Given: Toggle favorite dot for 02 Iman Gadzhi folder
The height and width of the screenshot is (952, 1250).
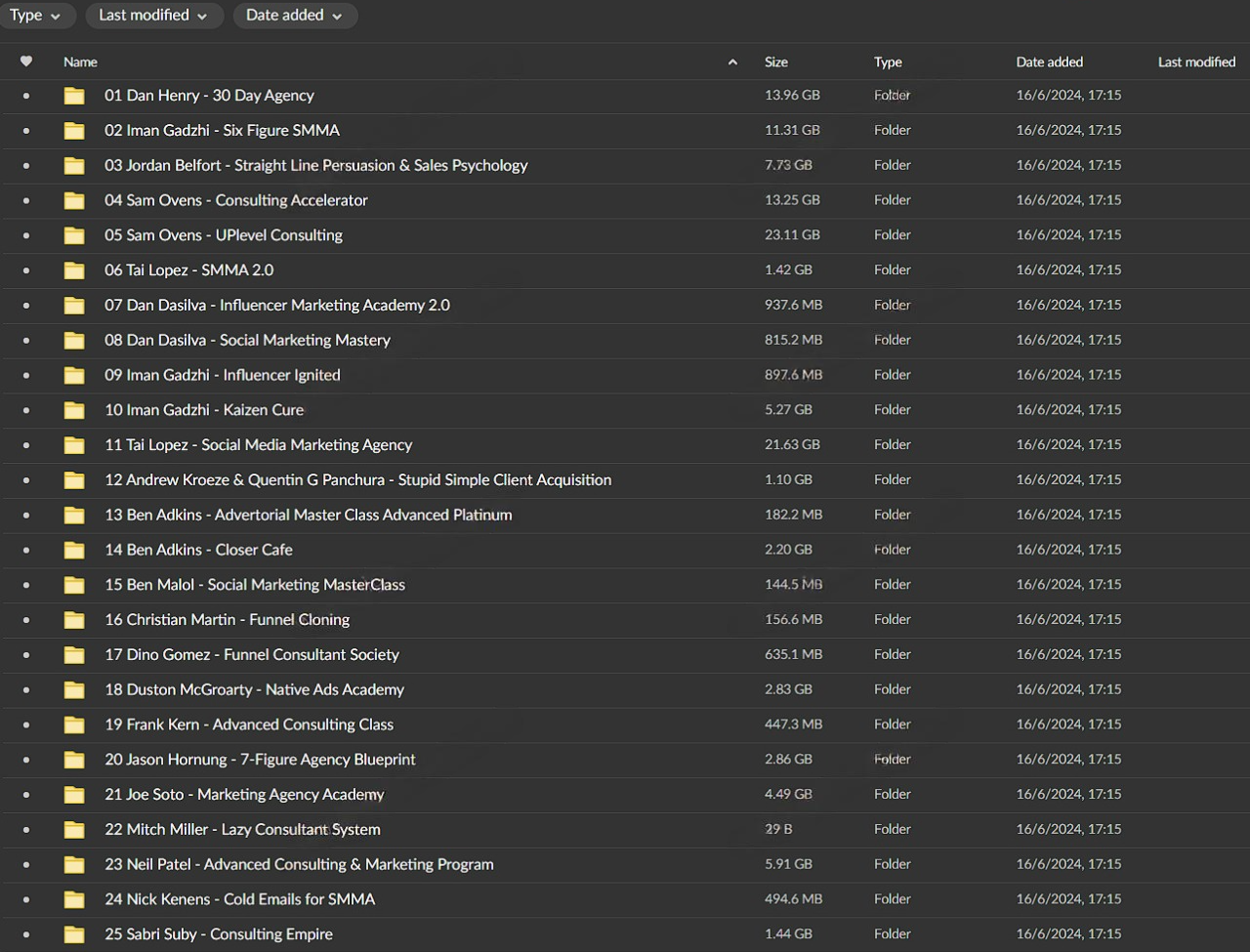Looking at the screenshot, I should (26, 131).
